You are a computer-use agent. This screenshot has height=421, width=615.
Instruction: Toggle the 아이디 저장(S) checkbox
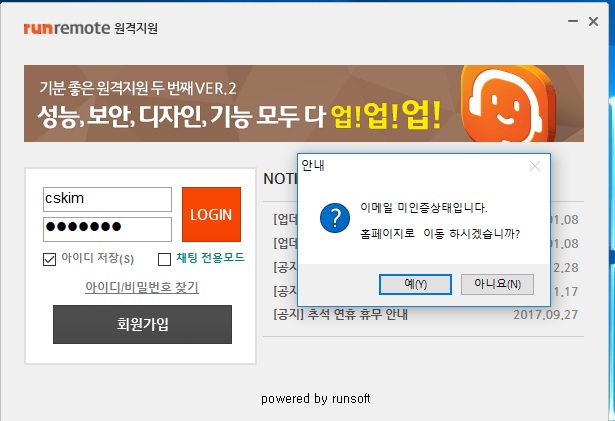(x=50, y=260)
